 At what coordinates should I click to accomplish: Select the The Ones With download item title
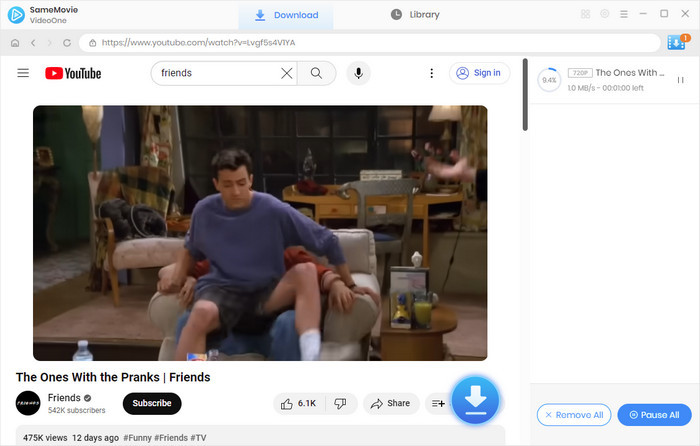pyautogui.click(x=629, y=73)
